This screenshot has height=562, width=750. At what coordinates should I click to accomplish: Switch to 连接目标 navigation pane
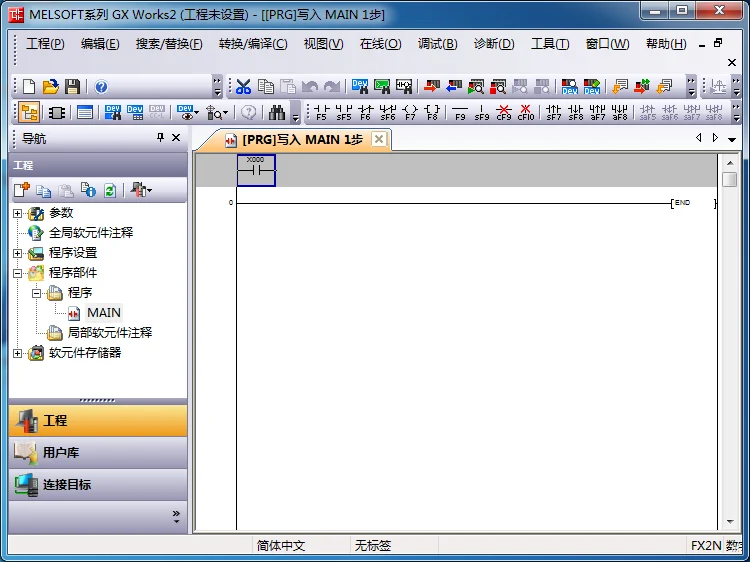click(98, 485)
